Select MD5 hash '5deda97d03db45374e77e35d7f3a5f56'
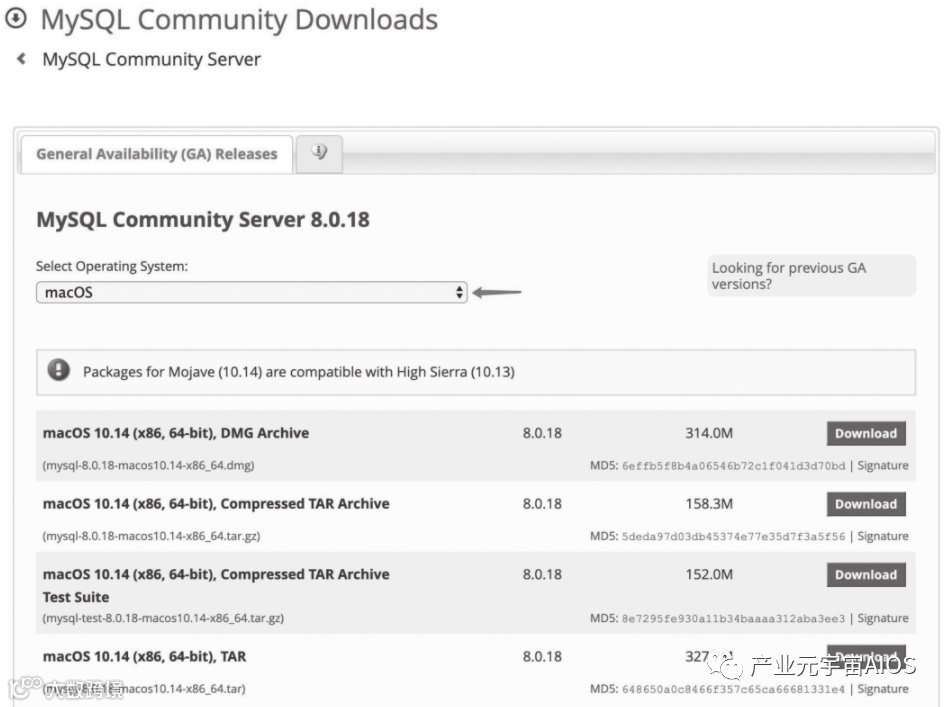 click(x=733, y=537)
